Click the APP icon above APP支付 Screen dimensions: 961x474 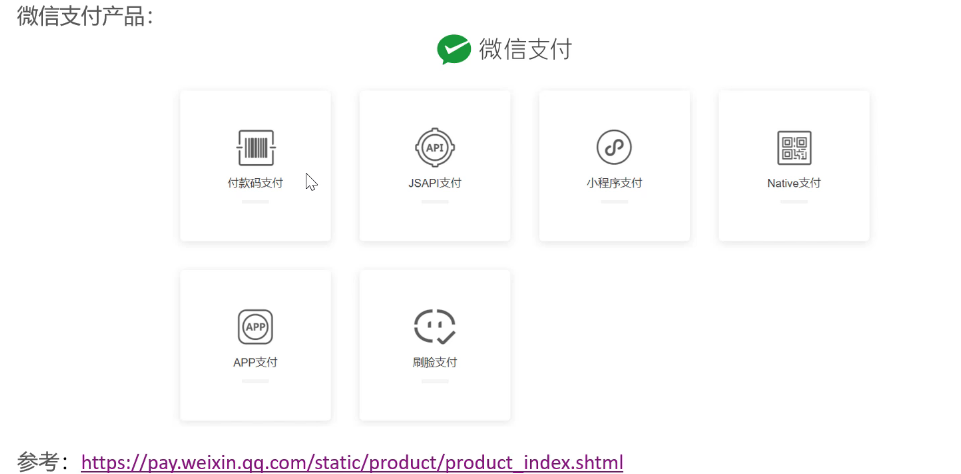[x=256, y=327]
